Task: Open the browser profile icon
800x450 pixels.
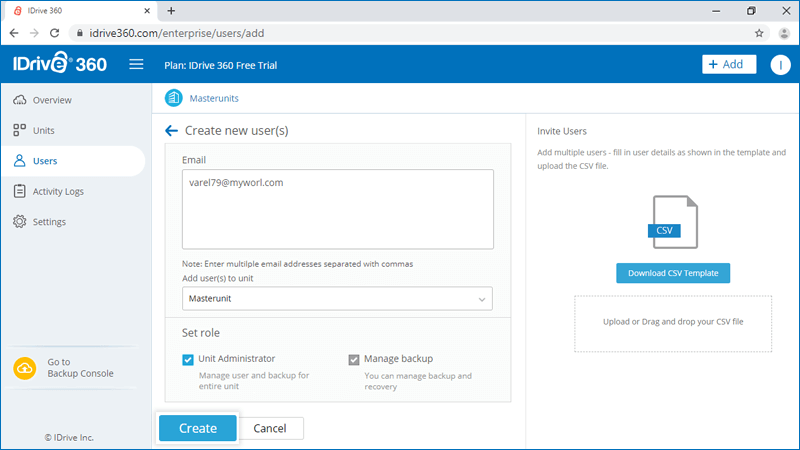Action: pyautogui.click(x=784, y=33)
